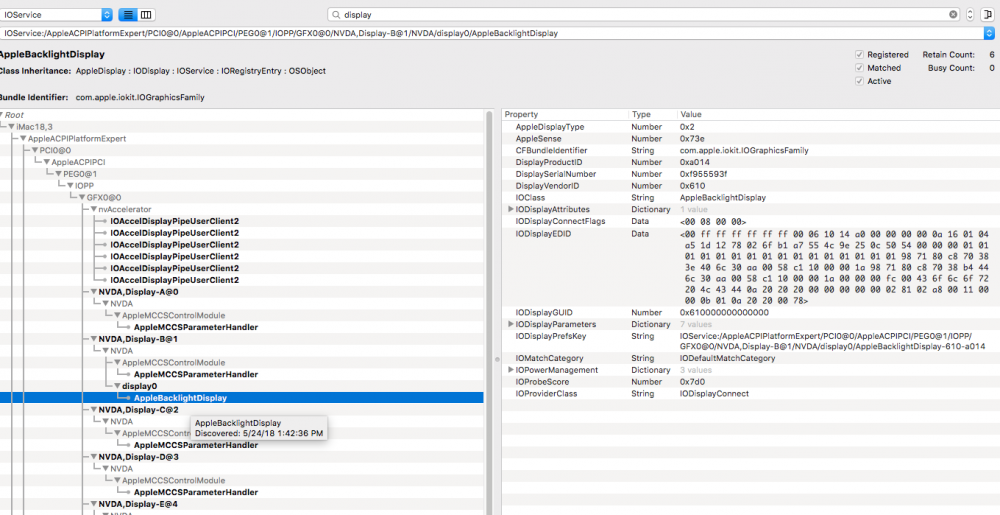The height and width of the screenshot is (515, 1000).
Task: Select AppleMCCSParameterHandler under Display-A@0
Action: (196, 327)
